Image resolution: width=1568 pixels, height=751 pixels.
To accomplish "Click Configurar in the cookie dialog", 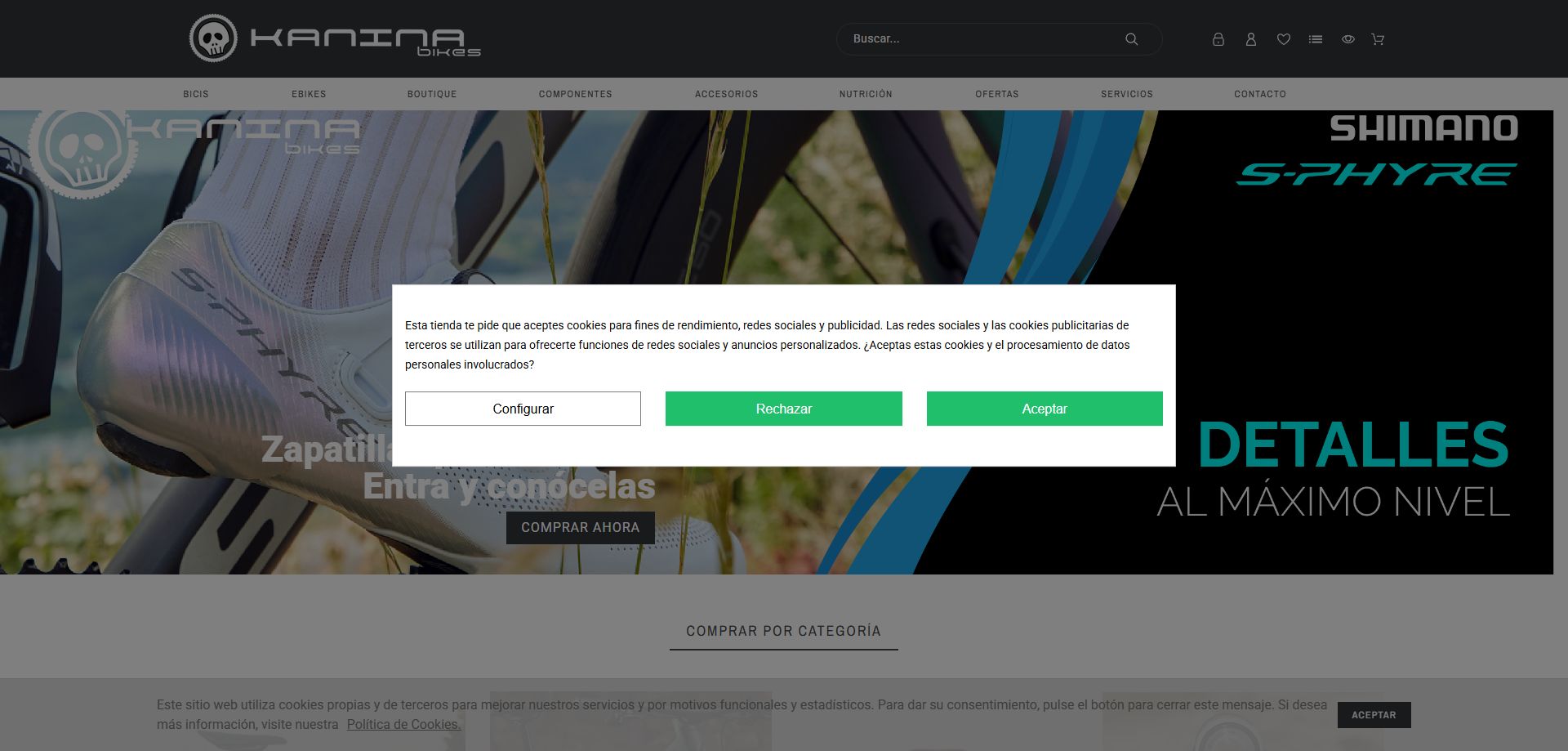I will coord(523,409).
